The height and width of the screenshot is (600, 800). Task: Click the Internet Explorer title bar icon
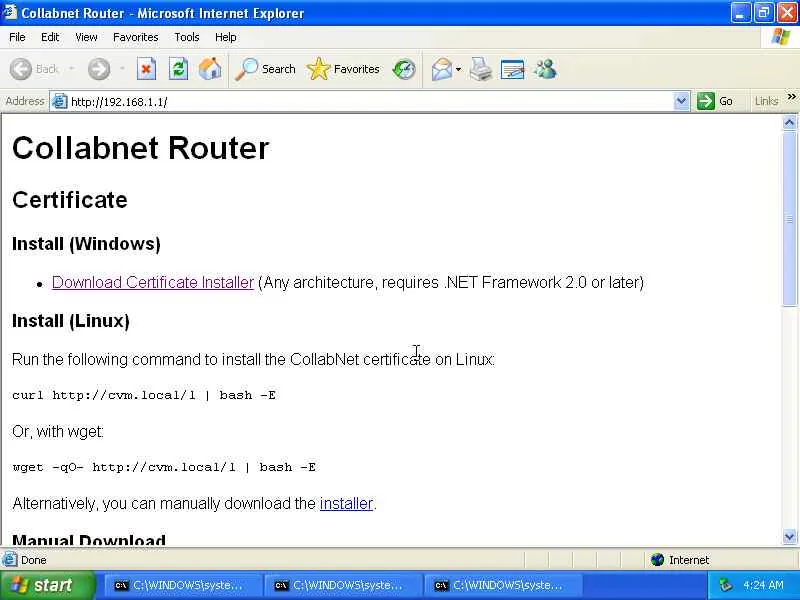point(9,12)
